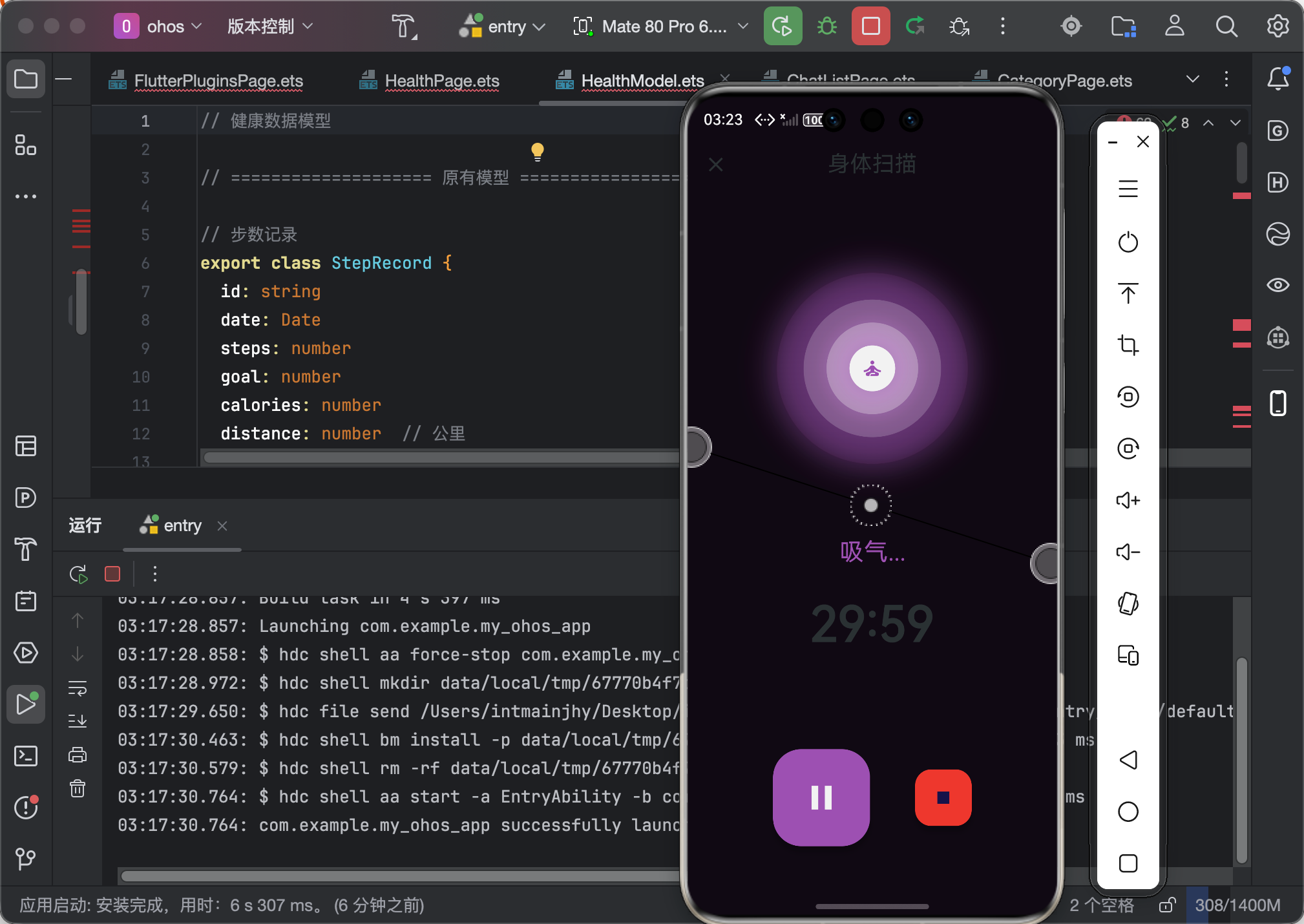The height and width of the screenshot is (924, 1304).
Task: Emulator Back triangle navigation button
Action: [1128, 760]
